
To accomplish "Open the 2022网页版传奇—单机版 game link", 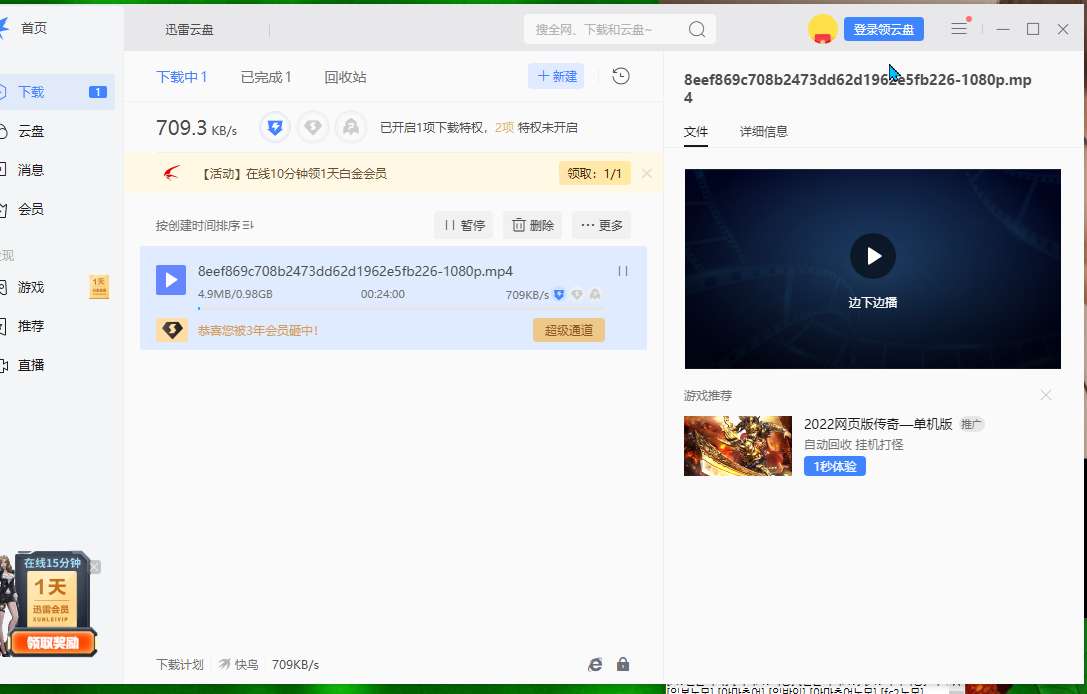I will point(878,424).
